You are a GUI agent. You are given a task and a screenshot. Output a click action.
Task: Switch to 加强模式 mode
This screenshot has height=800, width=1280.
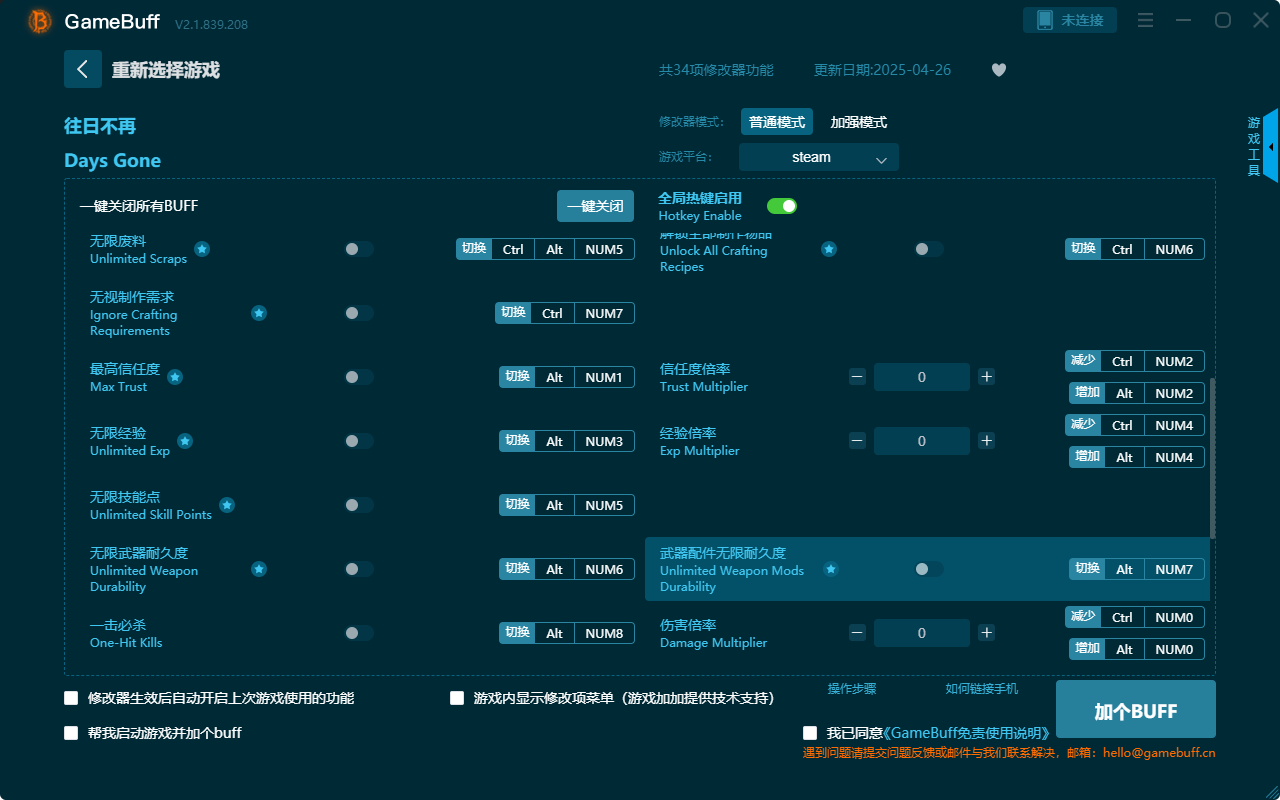(x=858, y=121)
